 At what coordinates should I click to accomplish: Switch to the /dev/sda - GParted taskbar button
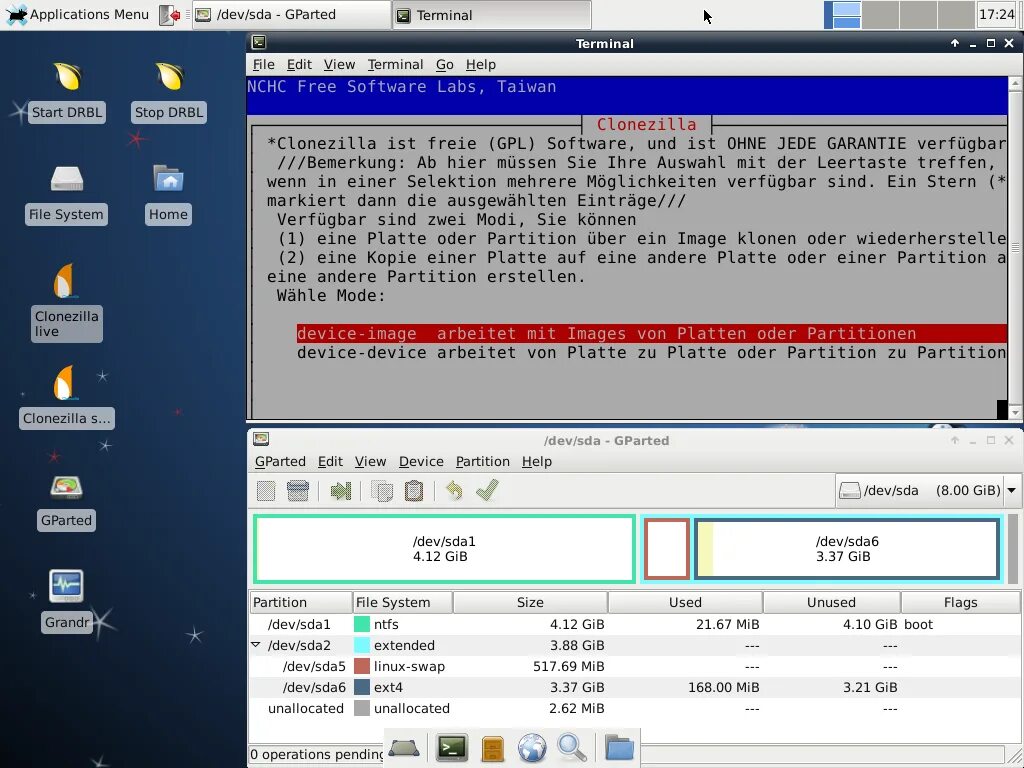[x=291, y=14]
